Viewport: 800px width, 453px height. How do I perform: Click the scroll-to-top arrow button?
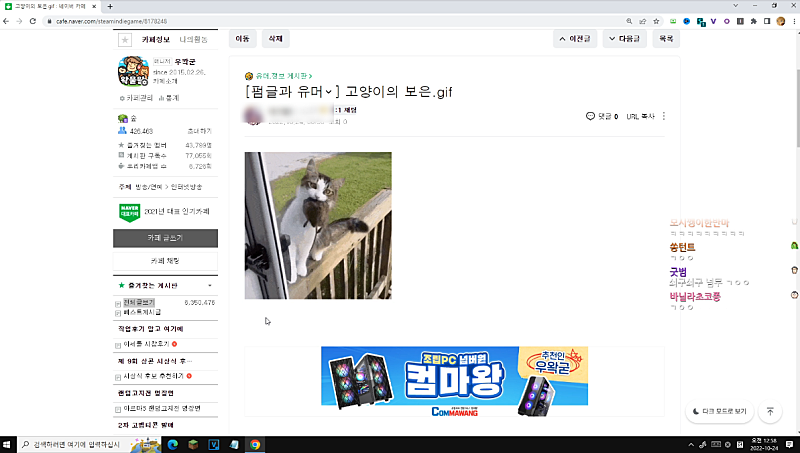[770, 411]
